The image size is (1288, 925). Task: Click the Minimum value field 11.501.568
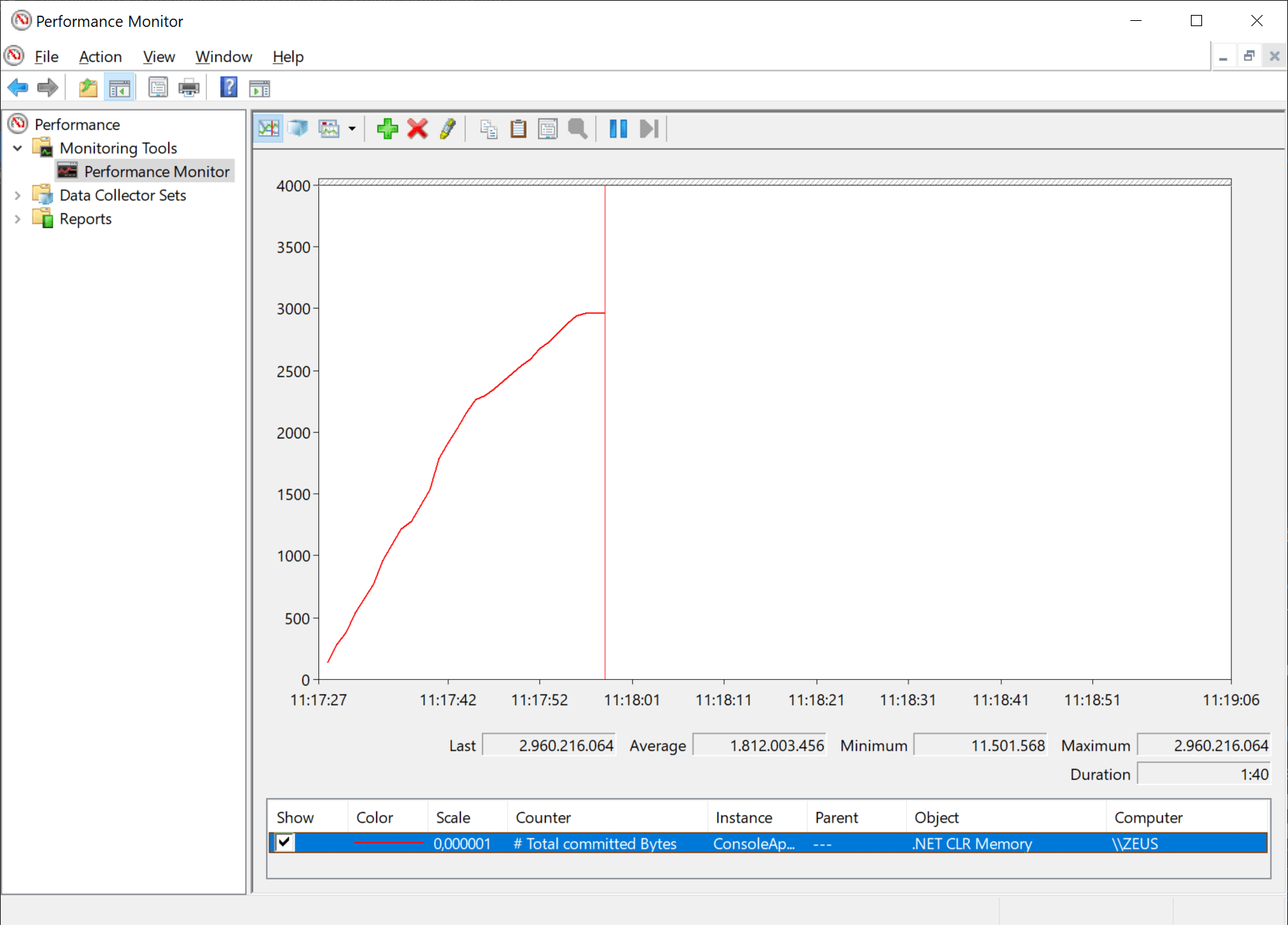980,745
